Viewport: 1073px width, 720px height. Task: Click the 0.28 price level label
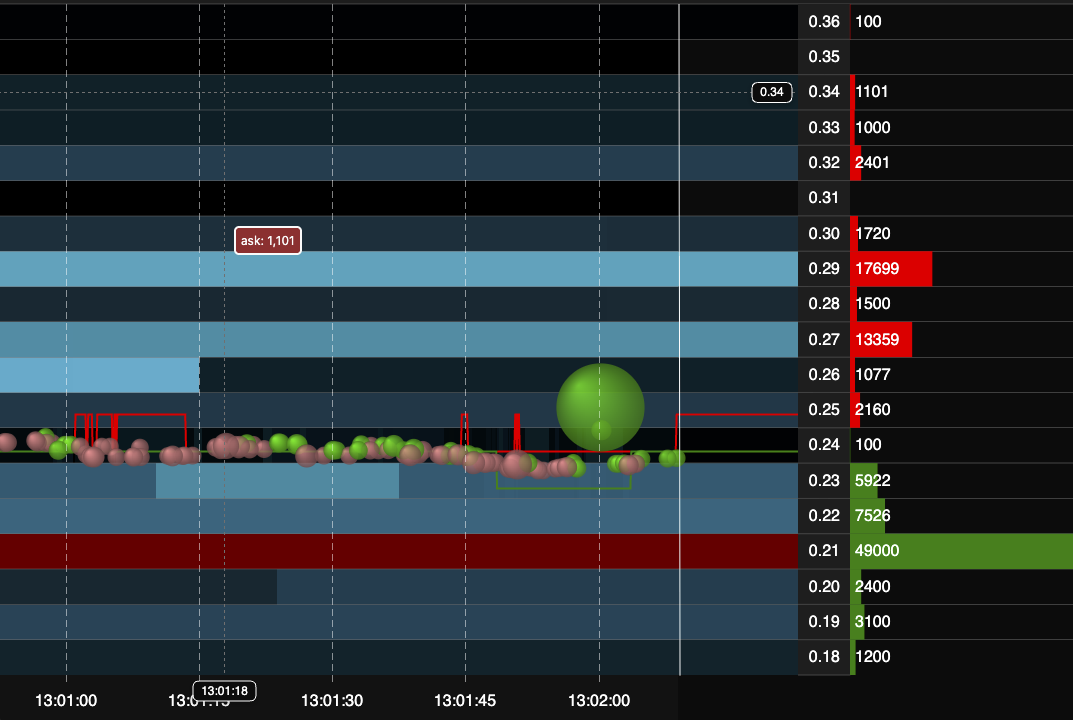click(824, 303)
